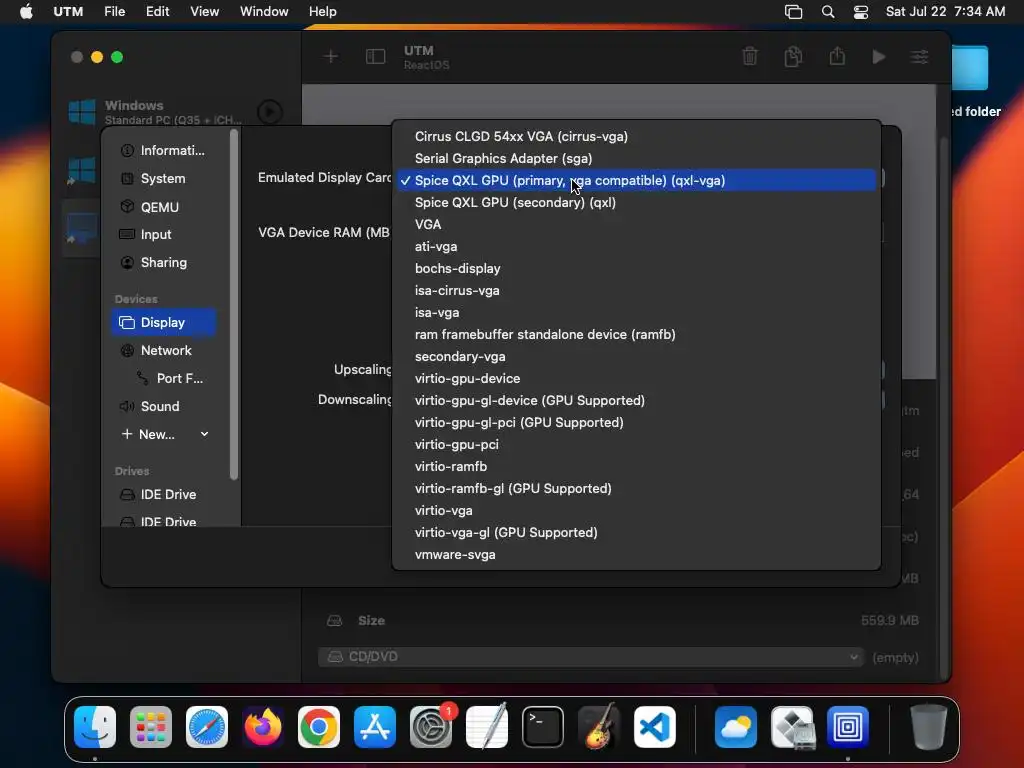The height and width of the screenshot is (768, 1024).
Task: Click the share VM icon
Action: tap(837, 56)
